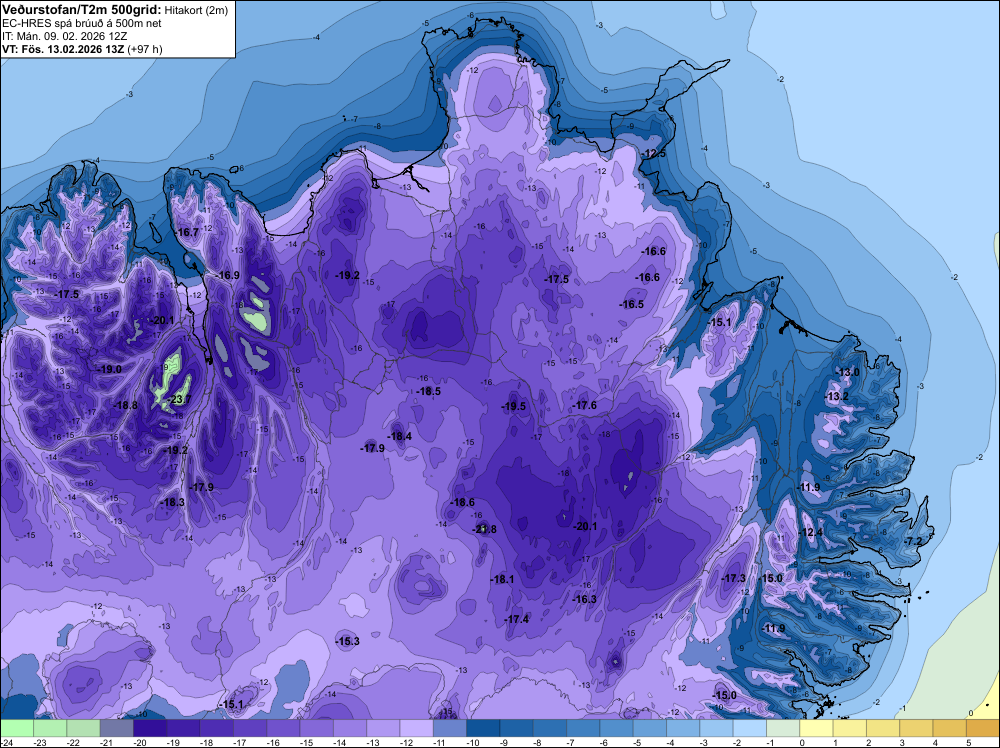Select the -13.2 temperature label
1000x748 pixels.
point(837,397)
